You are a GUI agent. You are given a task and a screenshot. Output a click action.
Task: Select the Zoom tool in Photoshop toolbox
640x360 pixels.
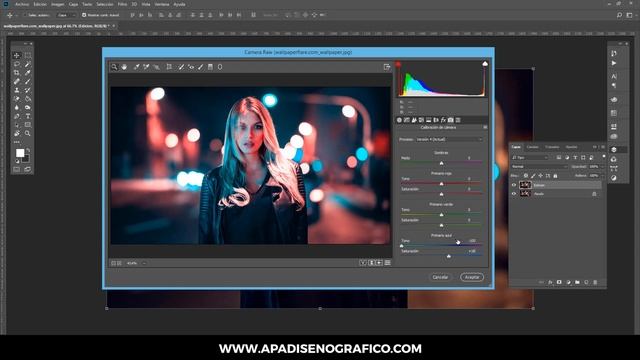click(28, 133)
